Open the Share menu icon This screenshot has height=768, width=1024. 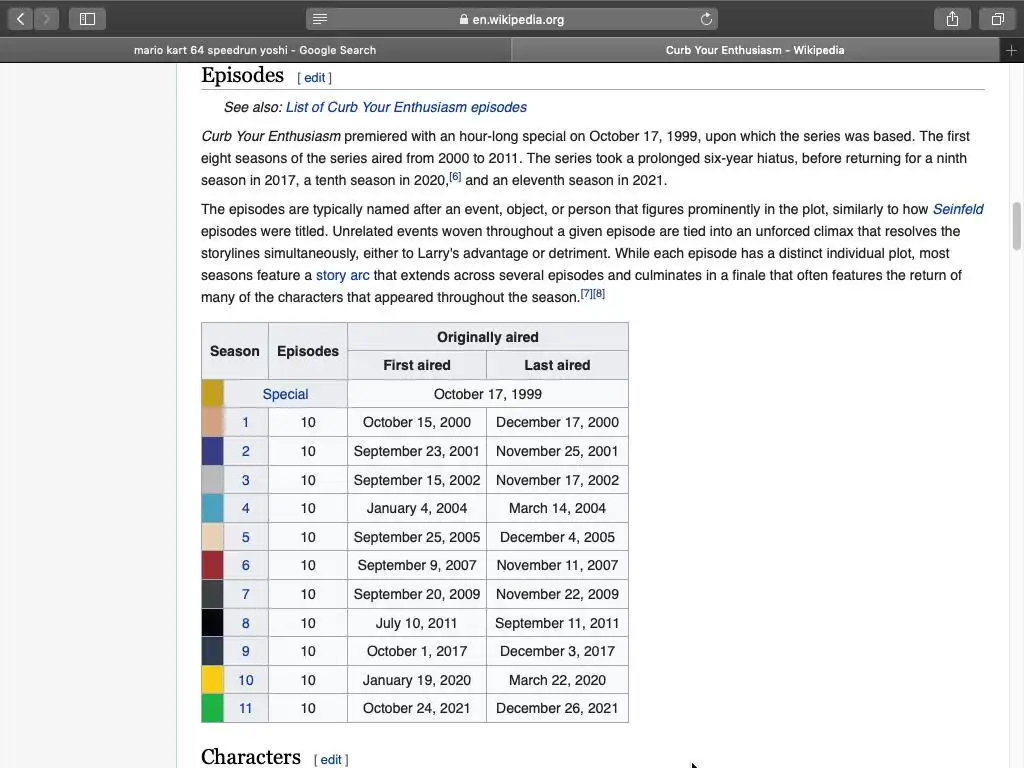tap(952, 19)
